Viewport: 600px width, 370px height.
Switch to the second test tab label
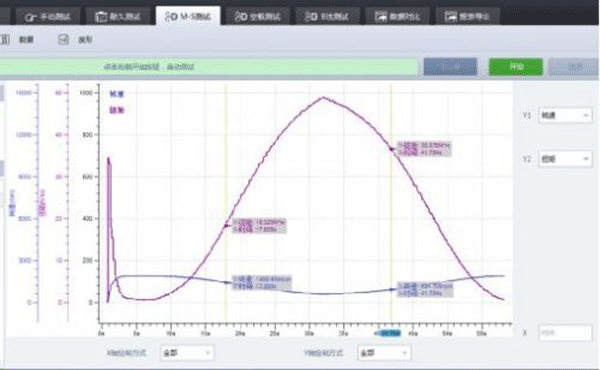click(x=125, y=17)
